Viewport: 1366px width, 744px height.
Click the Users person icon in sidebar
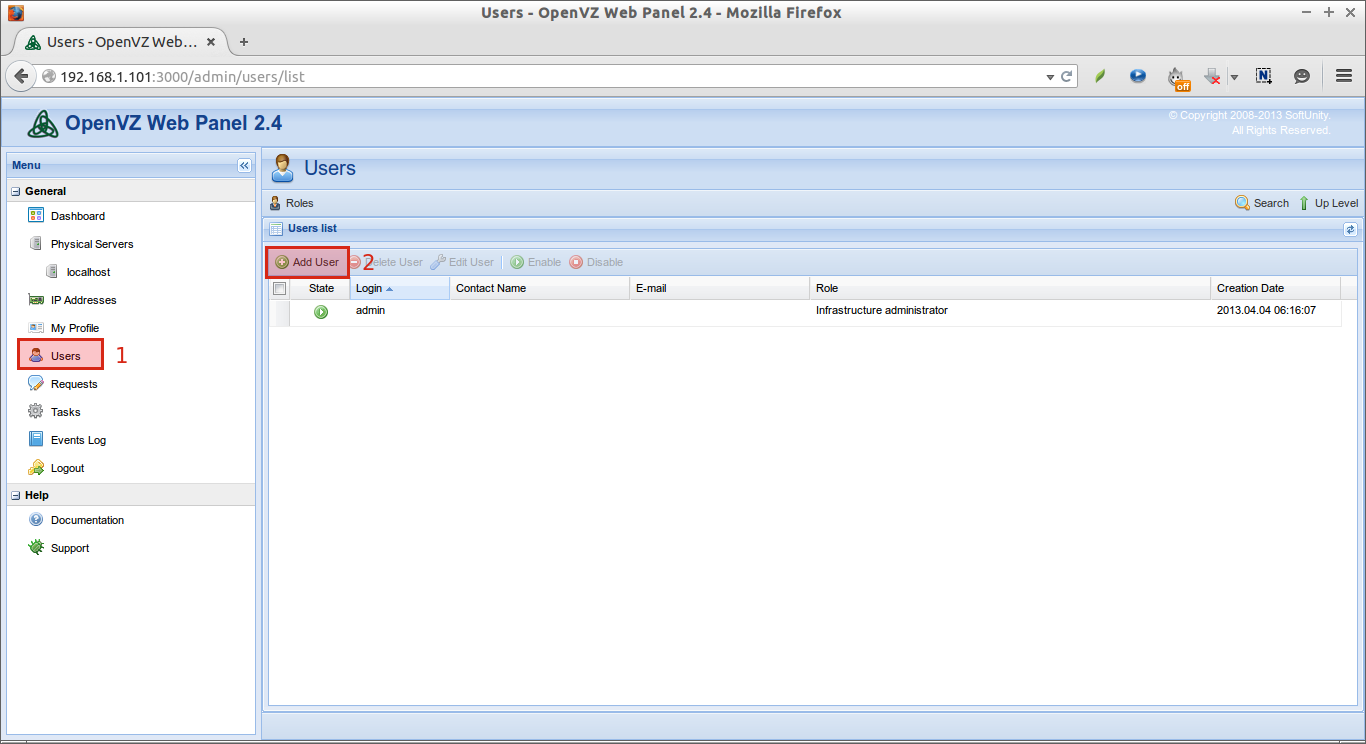pyautogui.click(x=36, y=355)
